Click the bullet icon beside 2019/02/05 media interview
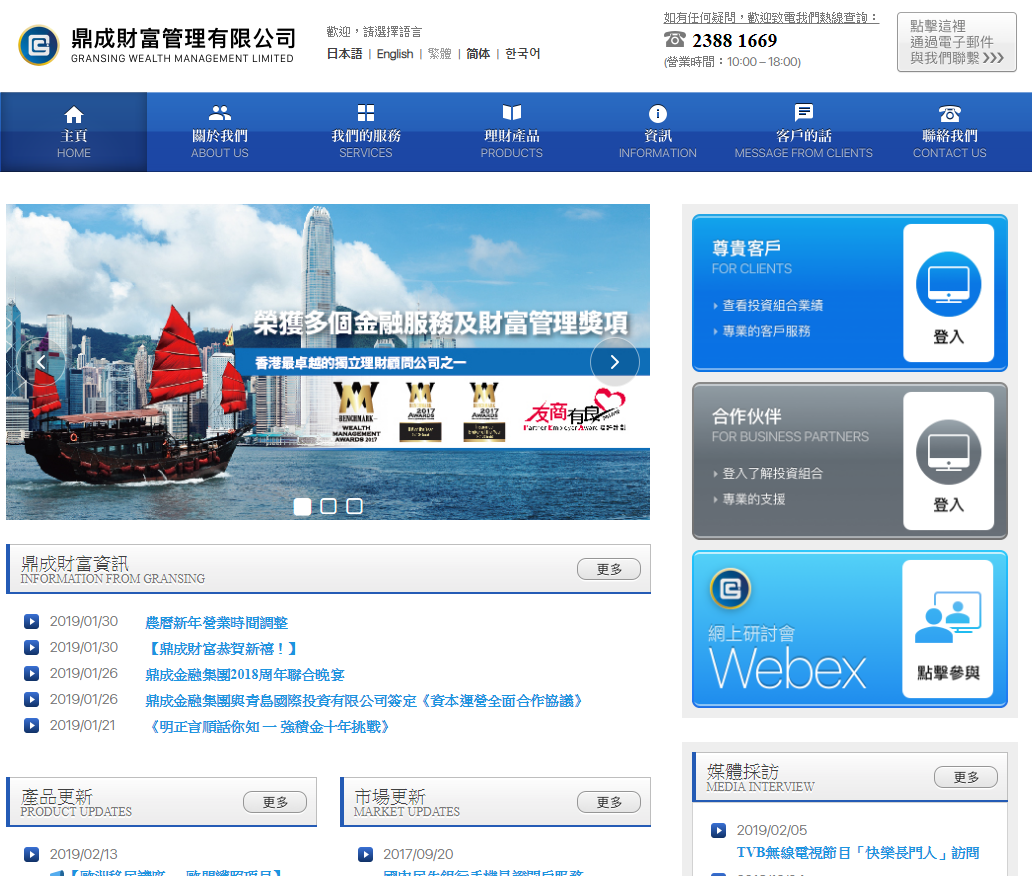The image size is (1032, 876). click(x=718, y=831)
